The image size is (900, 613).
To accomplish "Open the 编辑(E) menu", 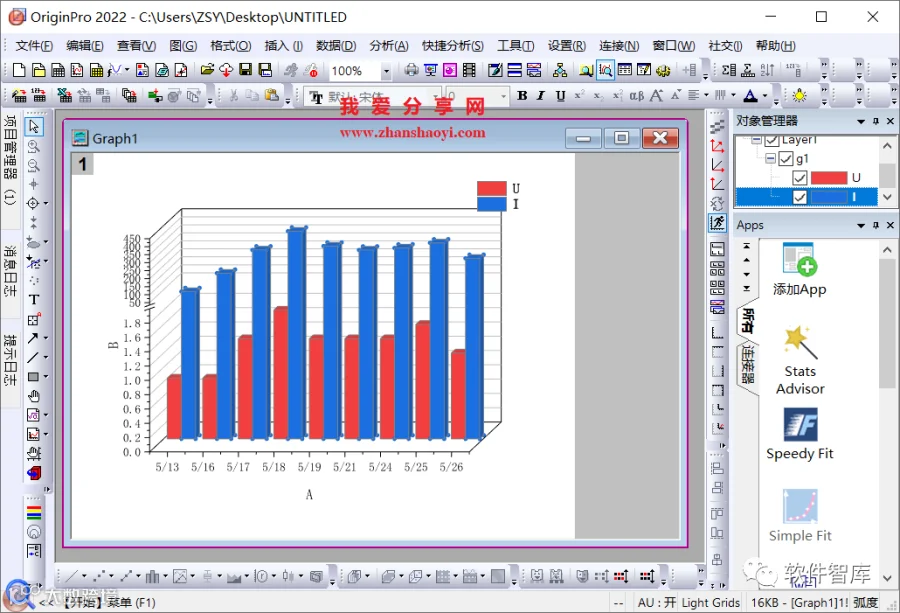I will click(85, 45).
